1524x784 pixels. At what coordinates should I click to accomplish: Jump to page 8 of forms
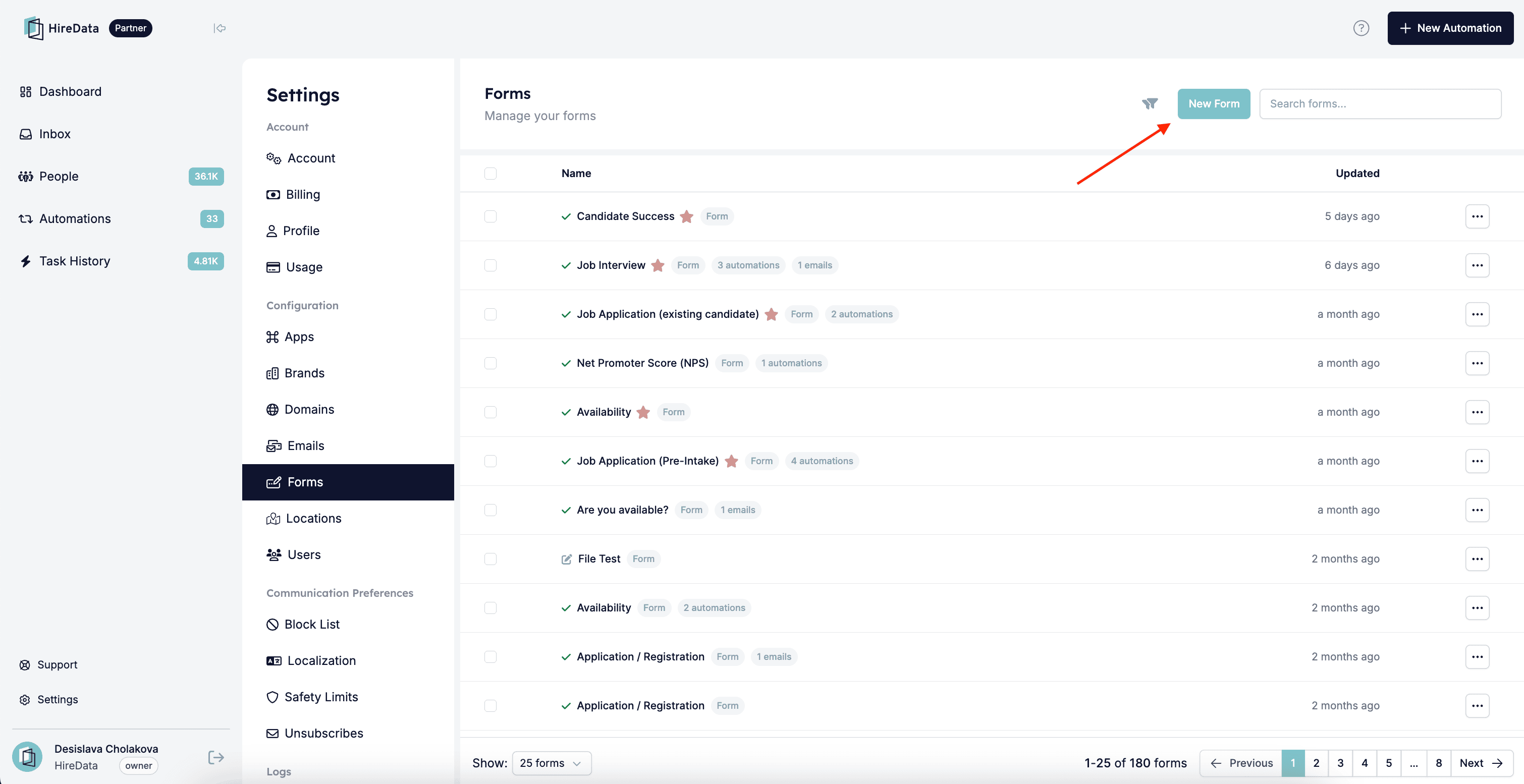click(1438, 763)
